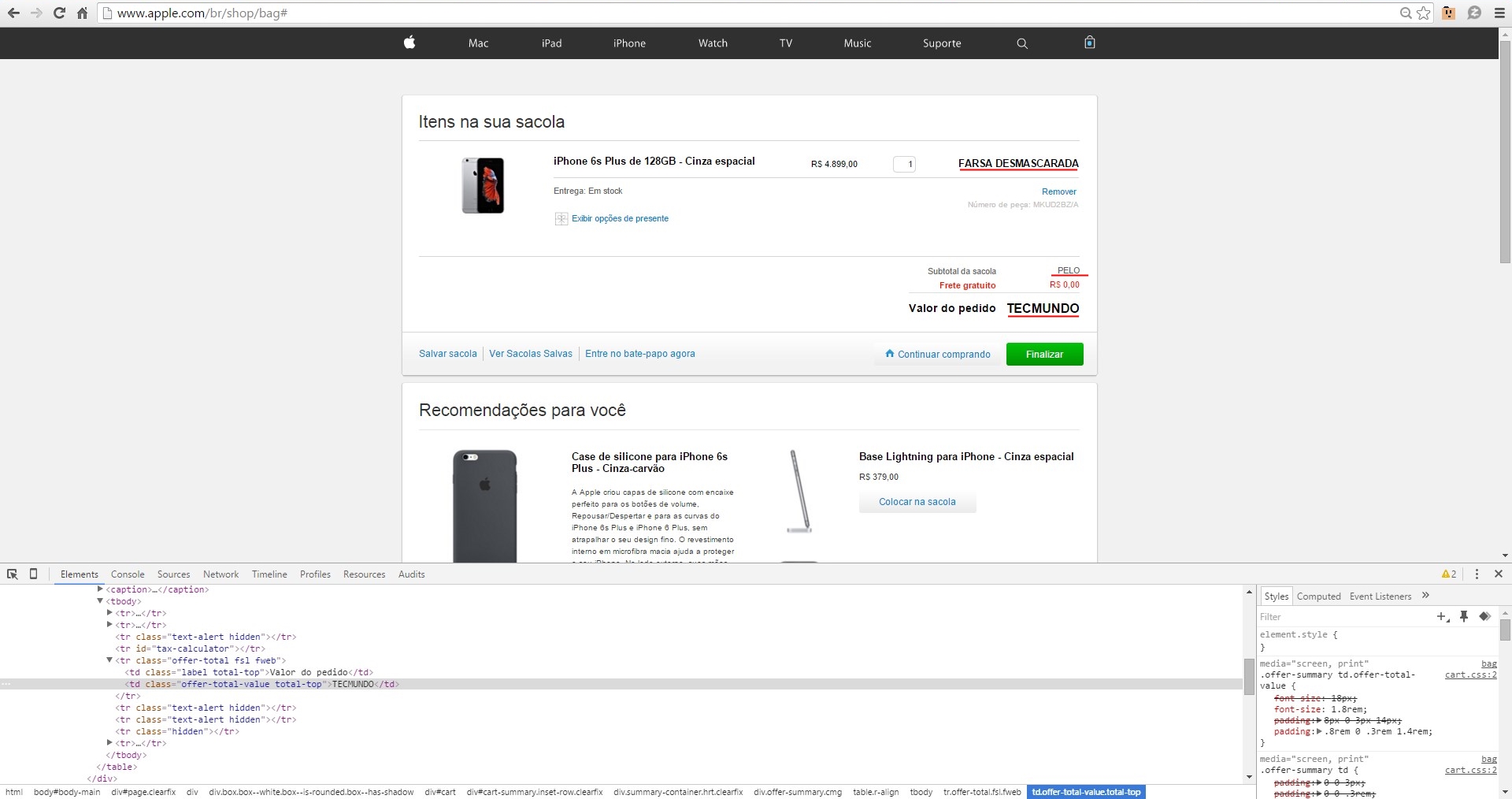Select body#body-main in the breadcrumb bar

[67, 792]
